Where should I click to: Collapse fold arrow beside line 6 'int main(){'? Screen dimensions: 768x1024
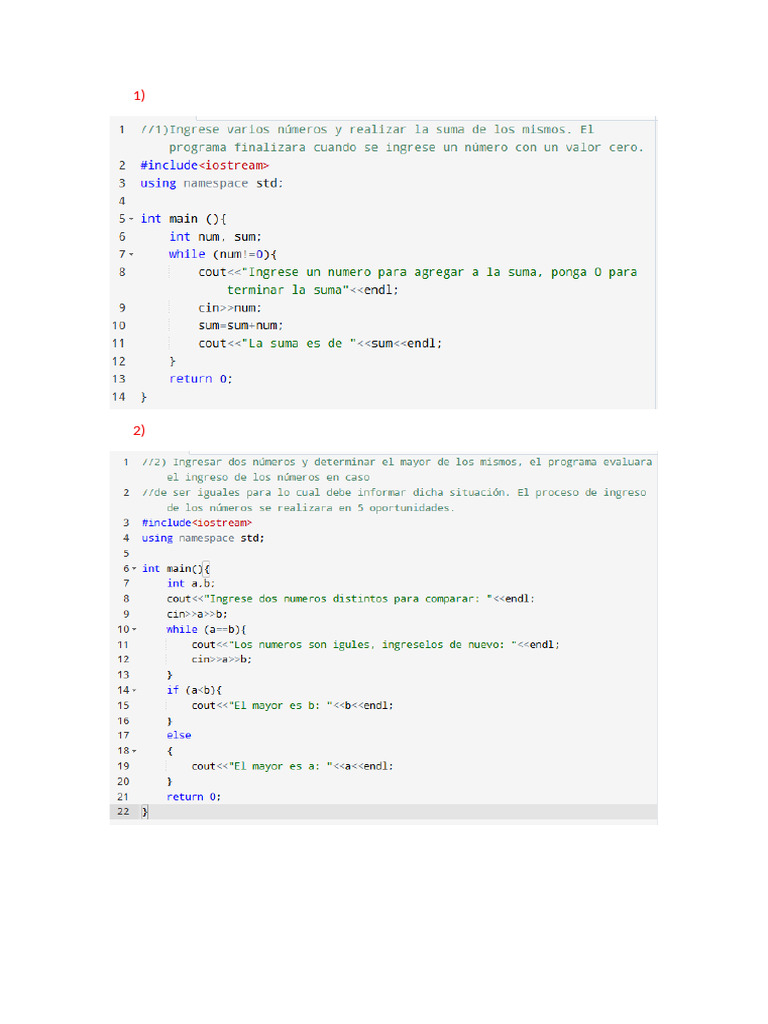click(135, 568)
